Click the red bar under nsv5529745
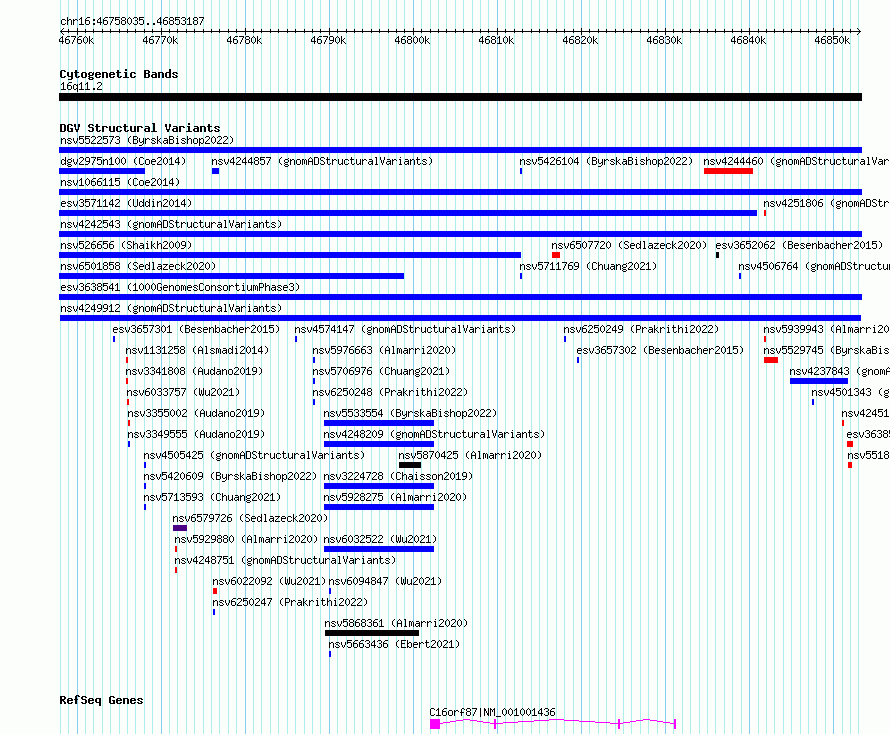 771,360
